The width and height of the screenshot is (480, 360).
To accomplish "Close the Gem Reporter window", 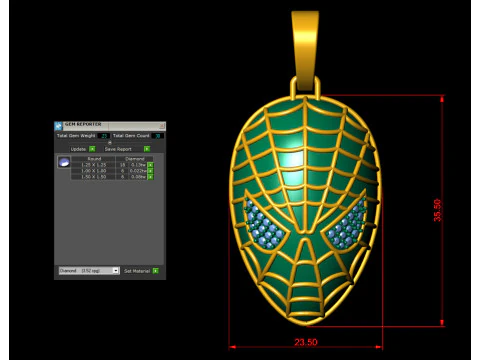I will (162, 126).
